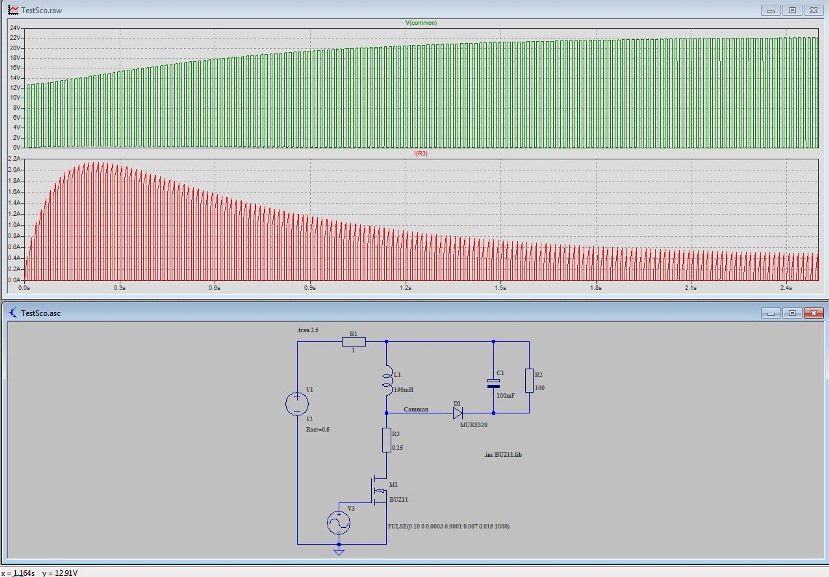829x577 pixels.
Task: Select the V1 voltage source symbol
Action: (297, 403)
